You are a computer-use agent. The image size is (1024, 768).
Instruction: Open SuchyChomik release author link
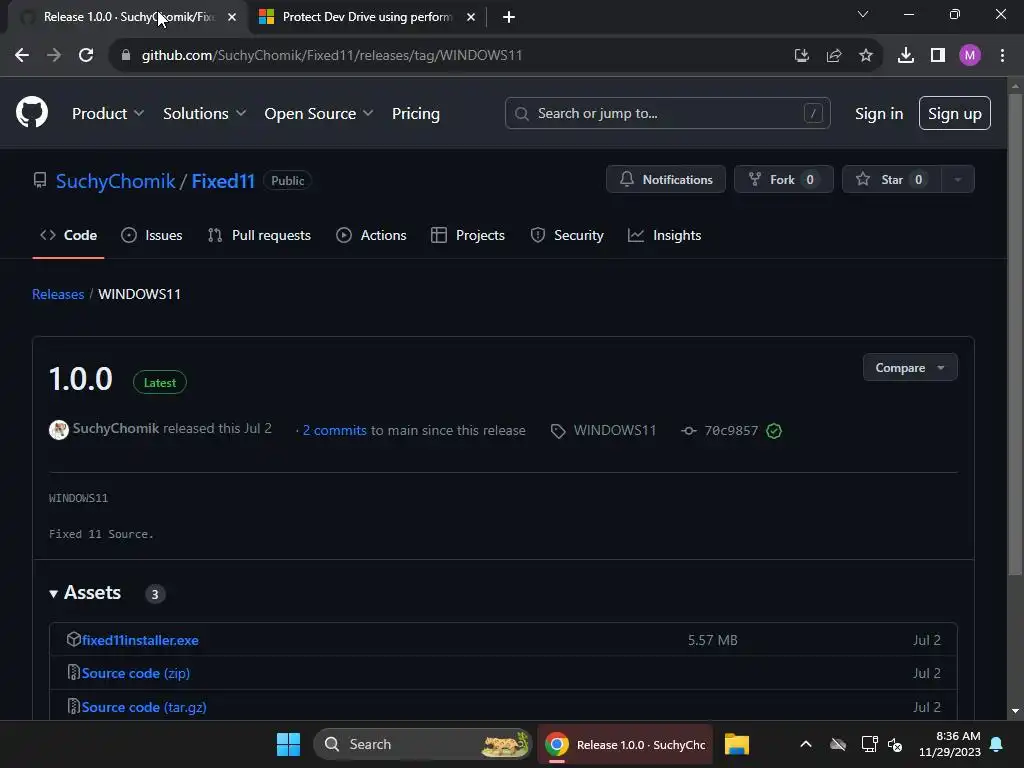pos(116,428)
